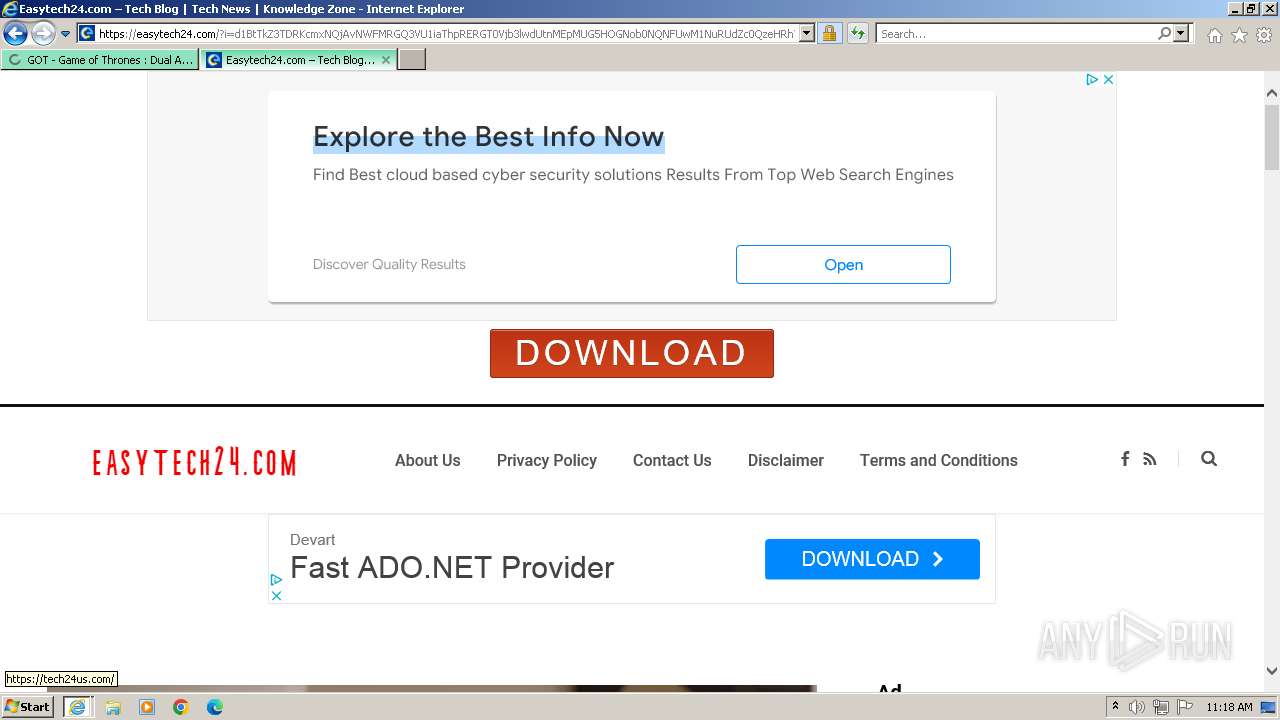1280x720 pixels.
Task: Close the Easytech24.com tab
Action: point(386,60)
